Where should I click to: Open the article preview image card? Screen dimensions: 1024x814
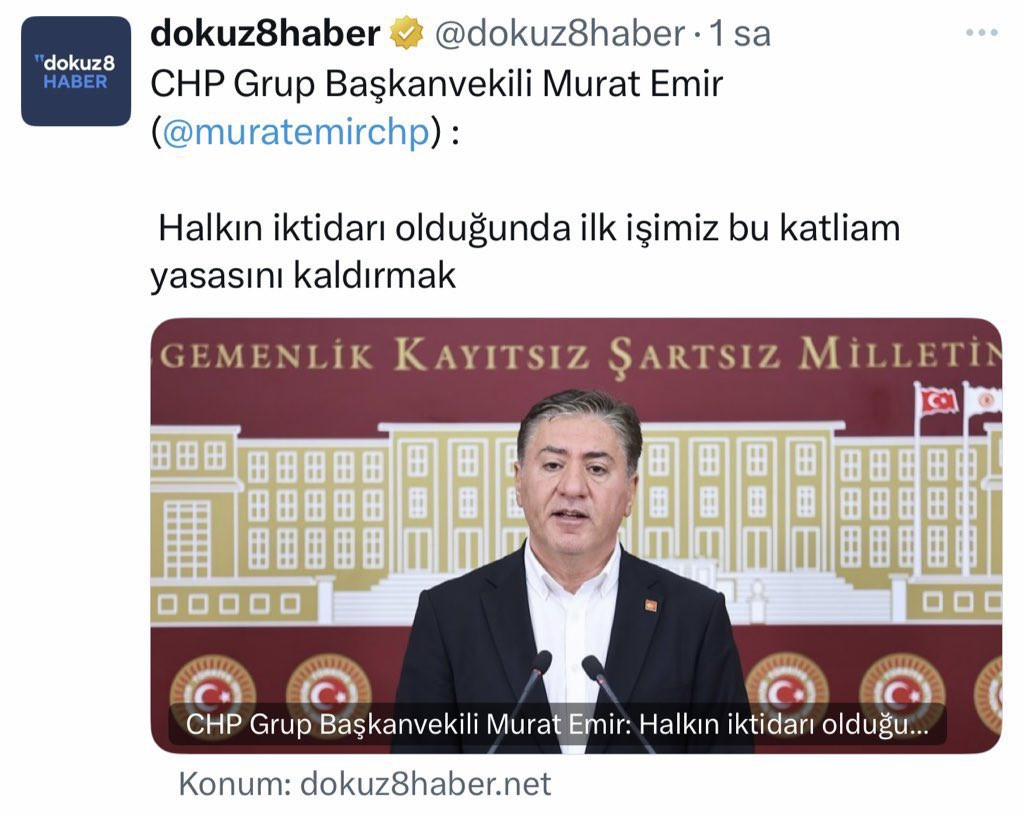(576, 536)
